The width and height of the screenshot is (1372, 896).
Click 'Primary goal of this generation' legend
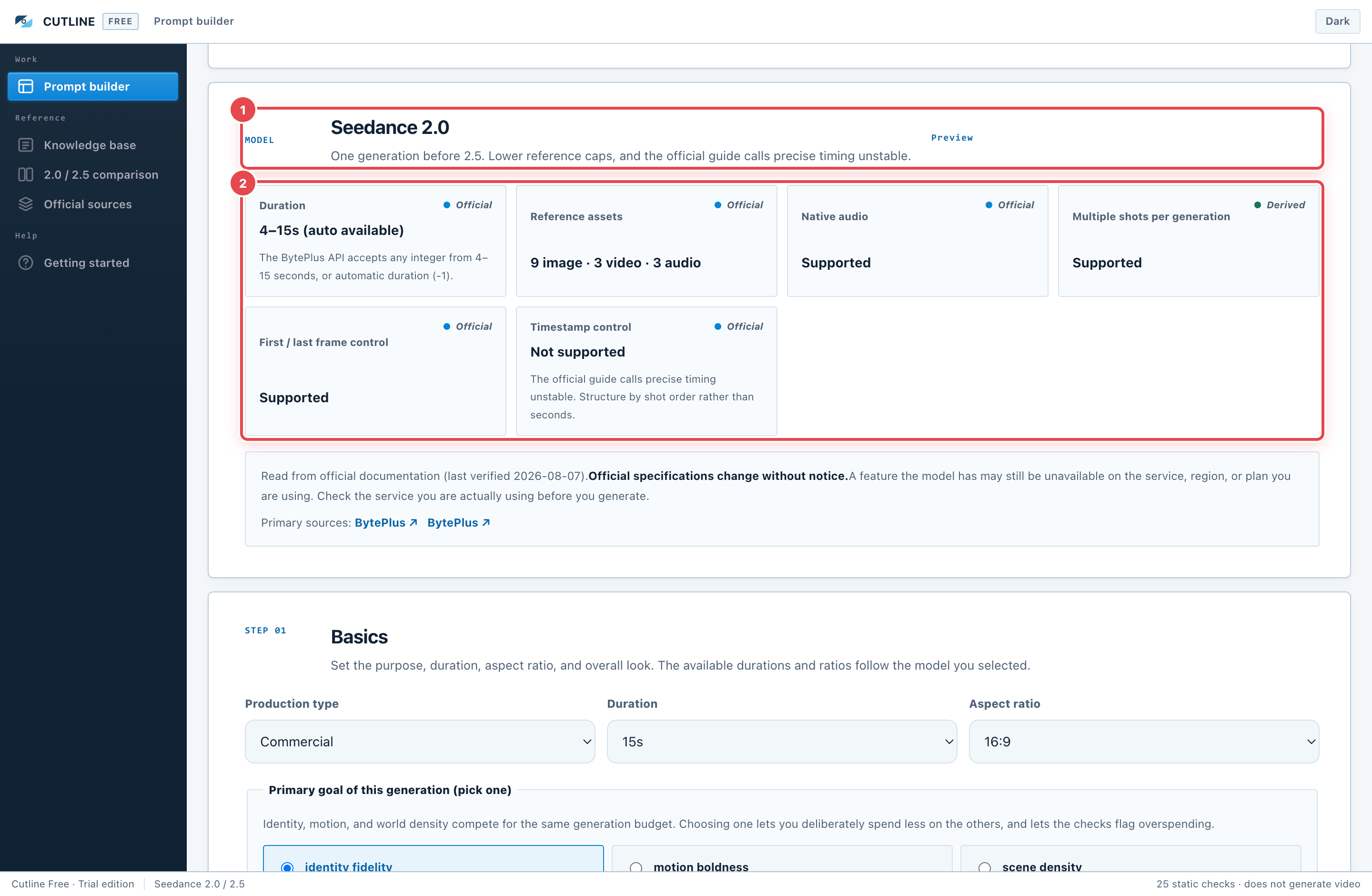pos(390,790)
